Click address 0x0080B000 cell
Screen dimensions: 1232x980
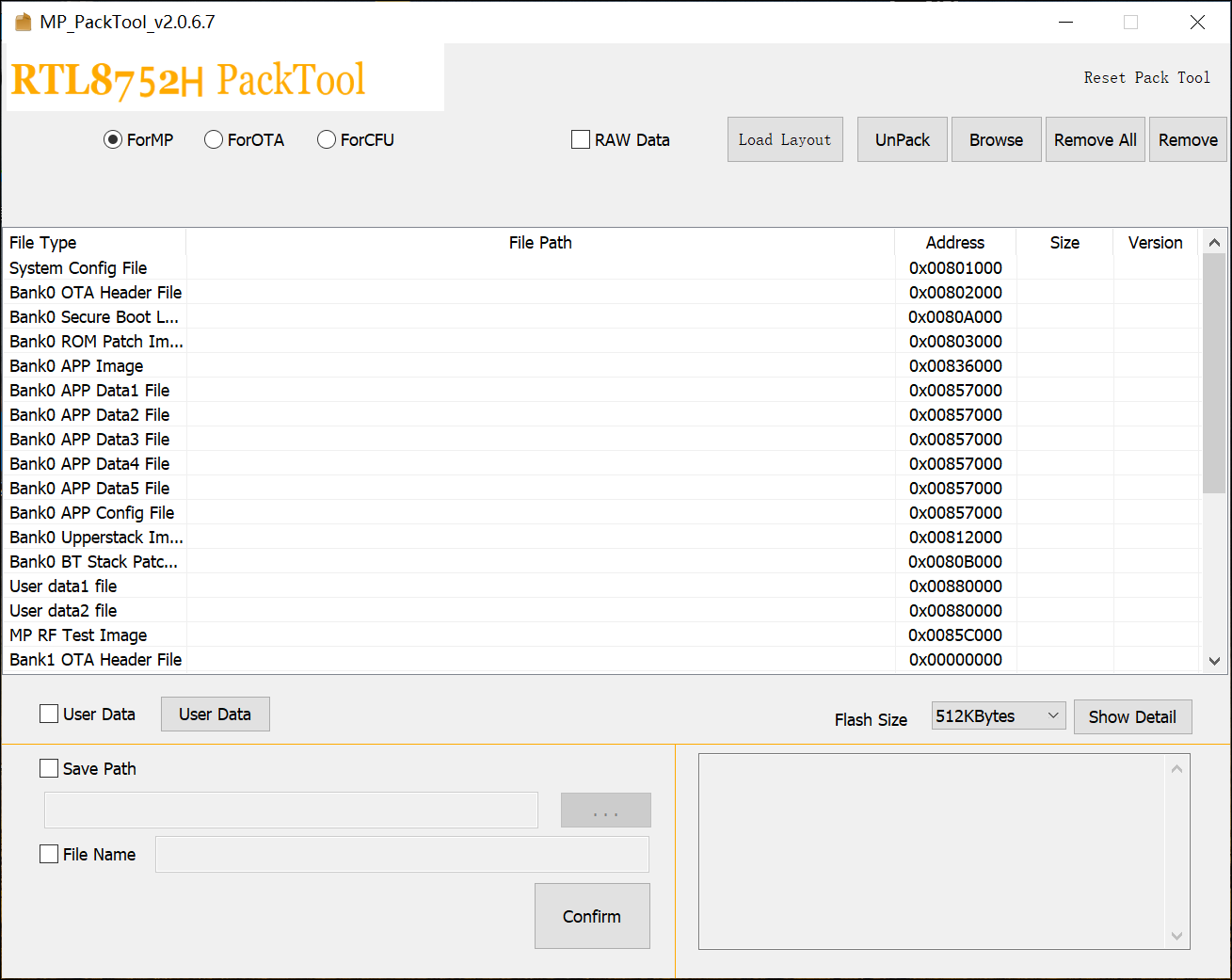(955, 562)
